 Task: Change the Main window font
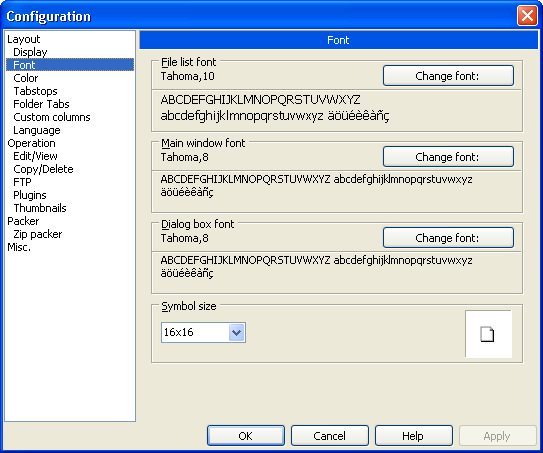pos(448,157)
